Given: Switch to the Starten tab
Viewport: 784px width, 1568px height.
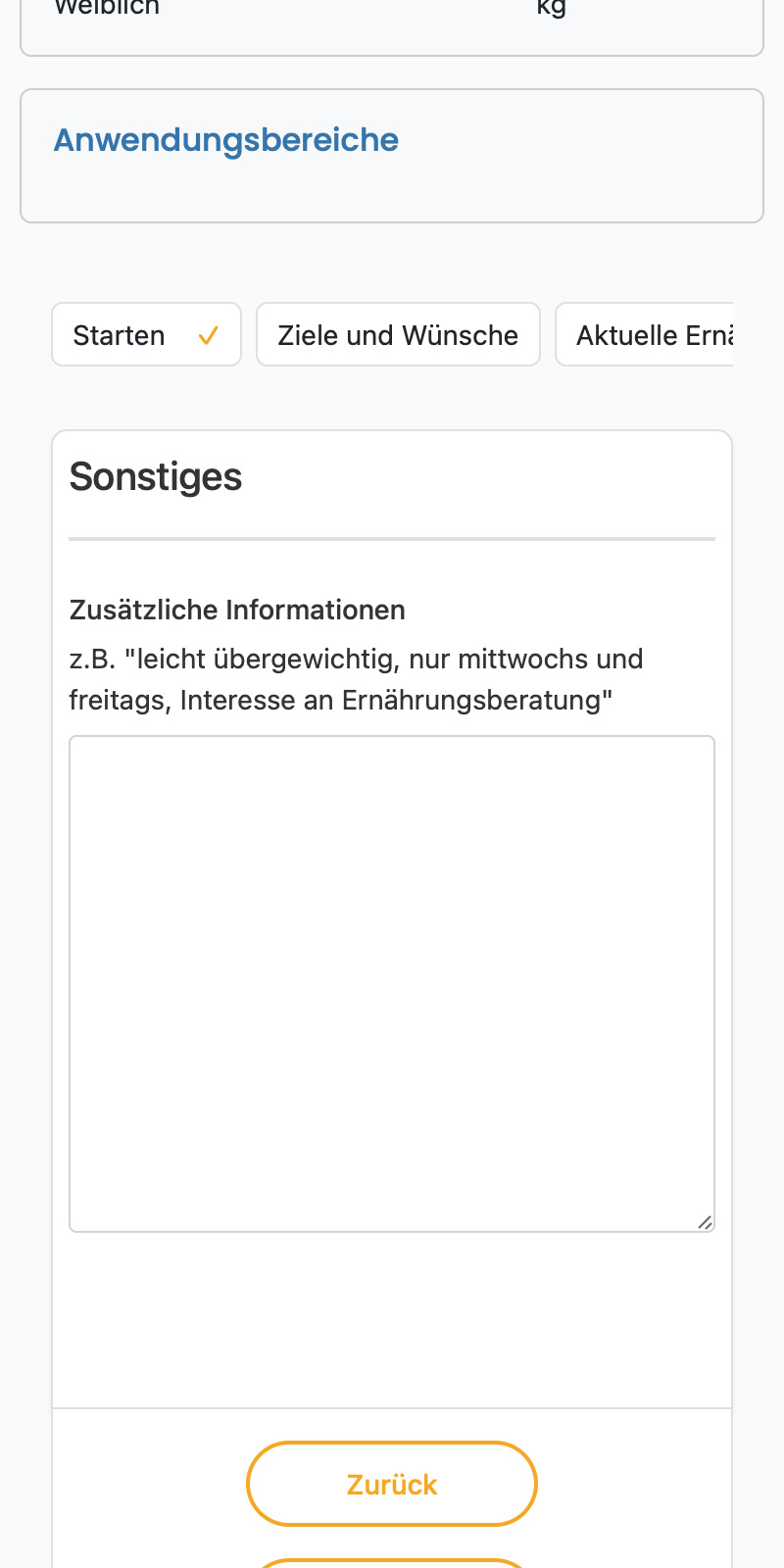Looking at the screenshot, I should pos(146,334).
